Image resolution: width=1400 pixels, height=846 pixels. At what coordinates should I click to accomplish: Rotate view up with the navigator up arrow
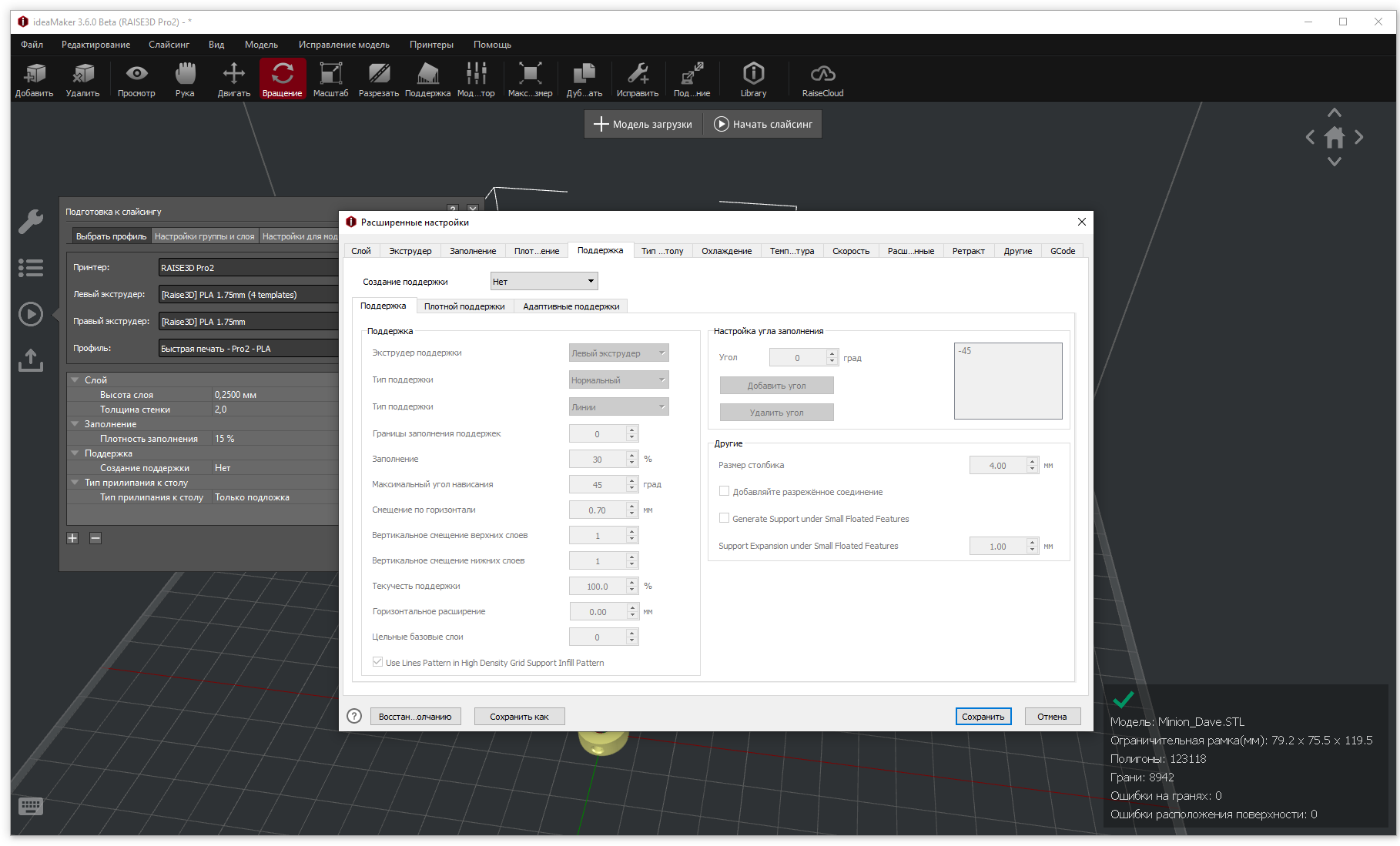point(1335,113)
